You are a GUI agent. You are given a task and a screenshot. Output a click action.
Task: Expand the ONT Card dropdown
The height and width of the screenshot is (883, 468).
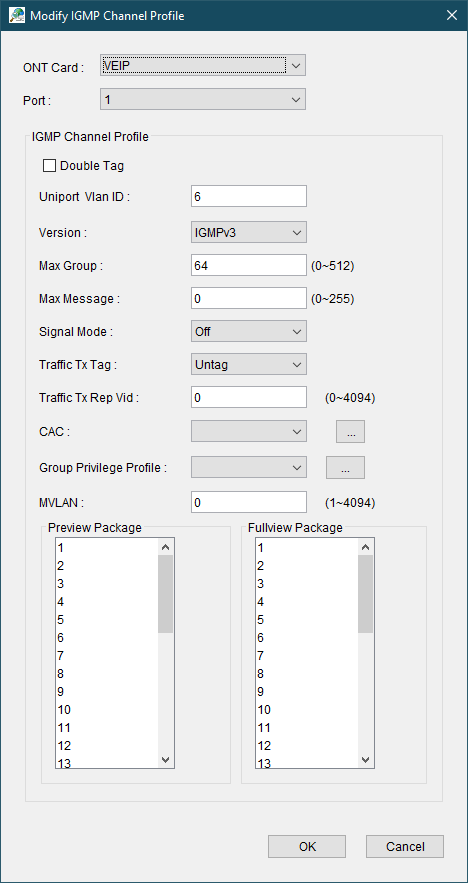pos(203,65)
